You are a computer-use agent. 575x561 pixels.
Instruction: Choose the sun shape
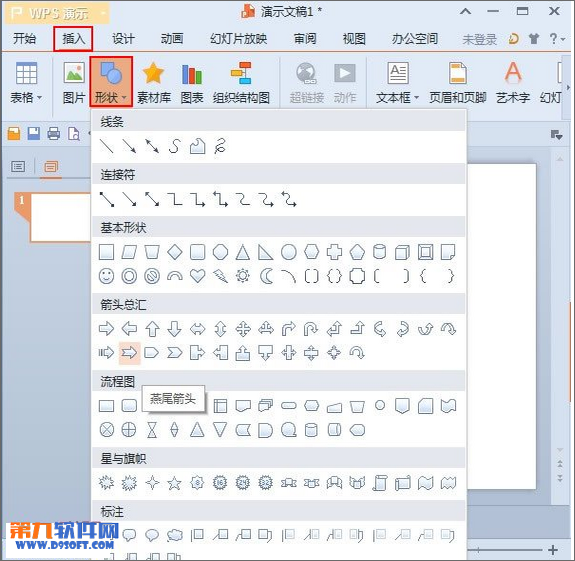pyautogui.click(x=243, y=276)
